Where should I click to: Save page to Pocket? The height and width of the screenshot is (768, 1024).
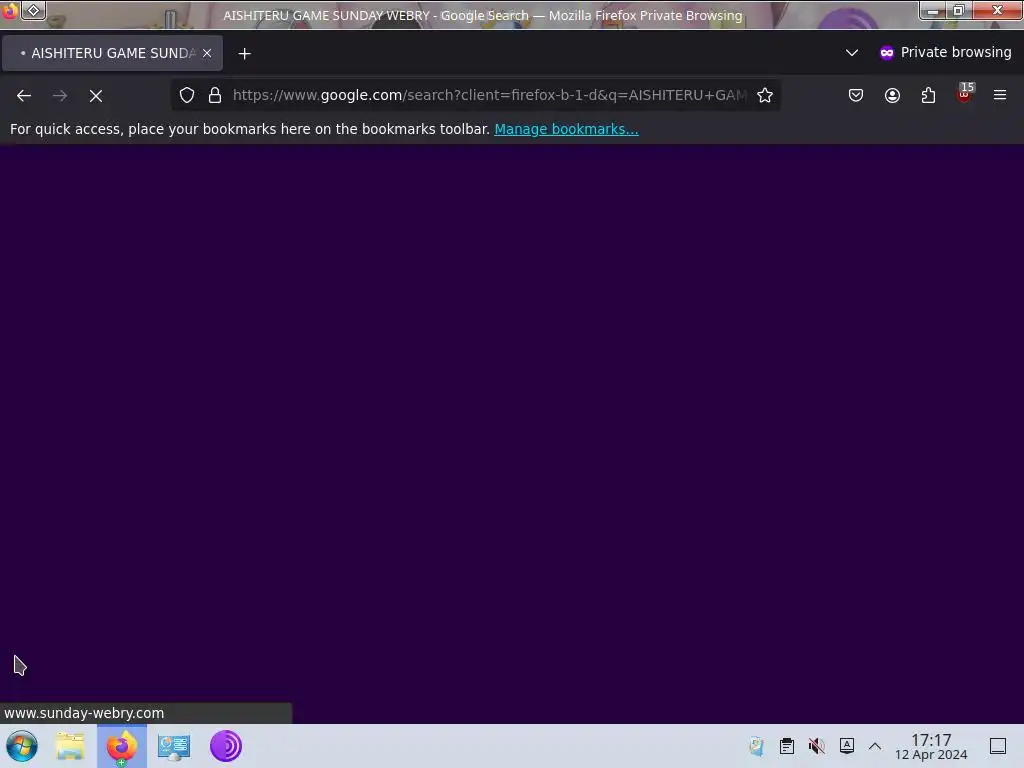(x=856, y=95)
